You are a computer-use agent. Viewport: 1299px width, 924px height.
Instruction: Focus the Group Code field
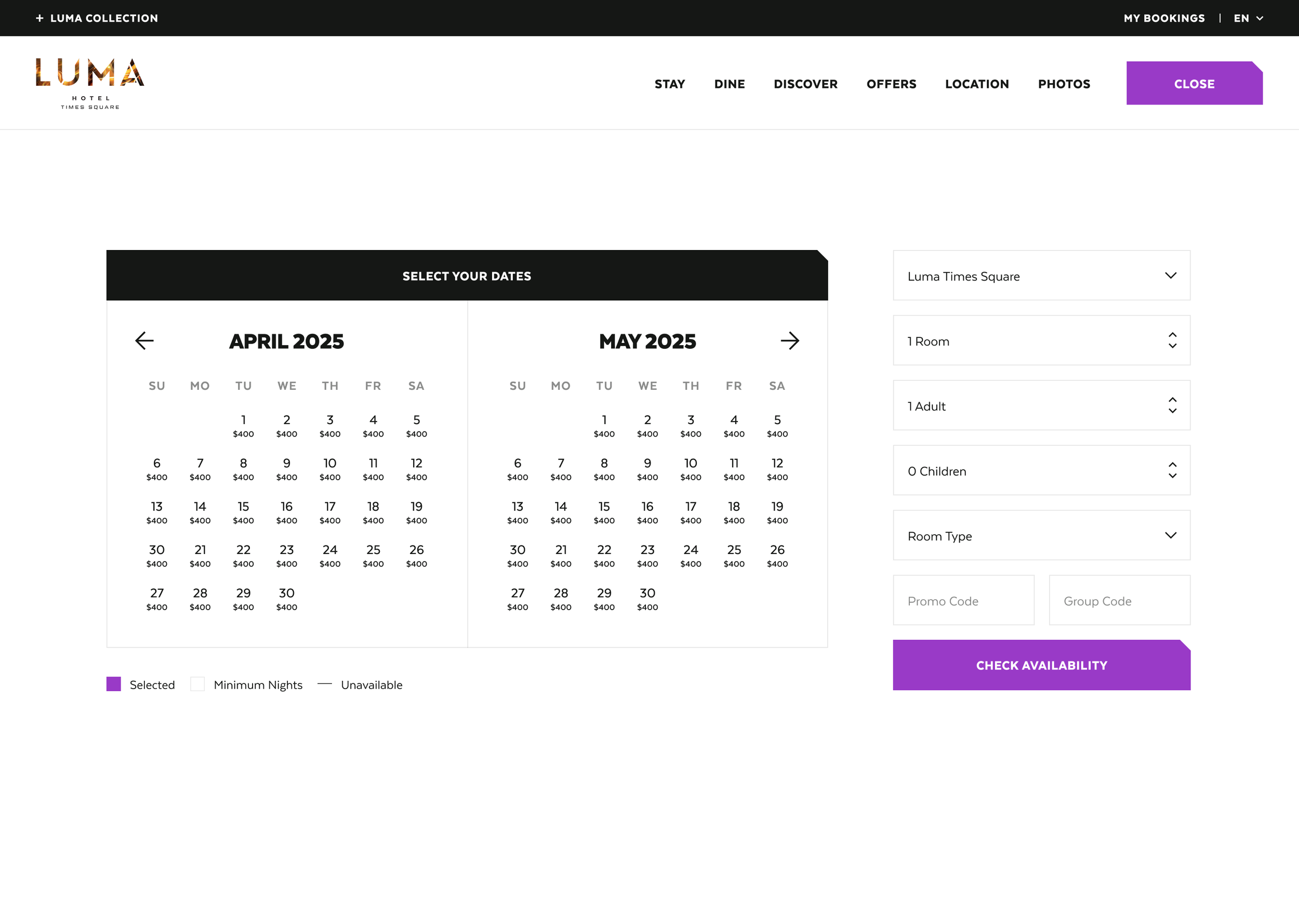(x=1119, y=600)
